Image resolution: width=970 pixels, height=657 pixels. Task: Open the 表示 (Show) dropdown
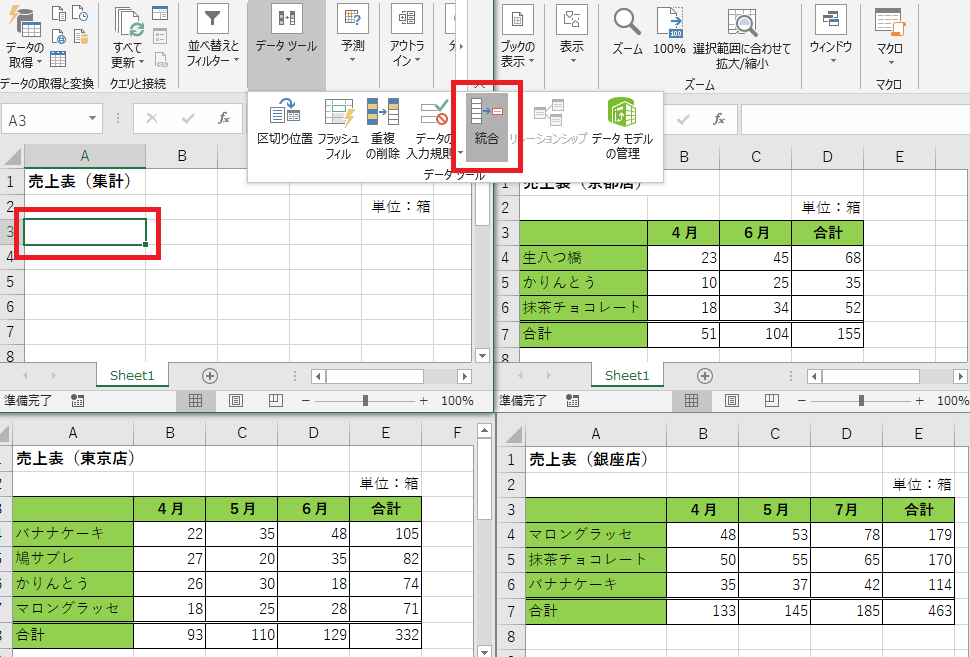tap(572, 36)
